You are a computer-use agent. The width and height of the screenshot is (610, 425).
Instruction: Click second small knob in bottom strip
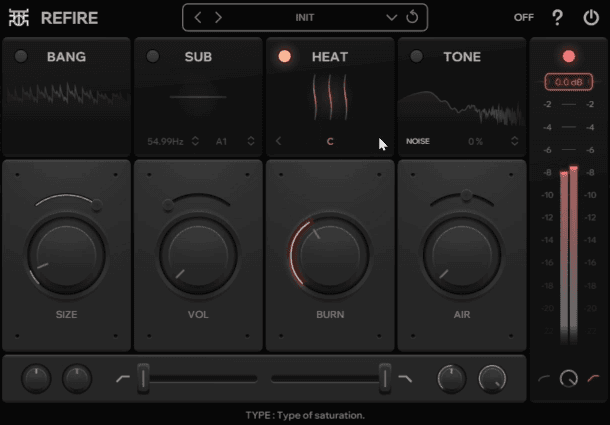click(x=77, y=378)
